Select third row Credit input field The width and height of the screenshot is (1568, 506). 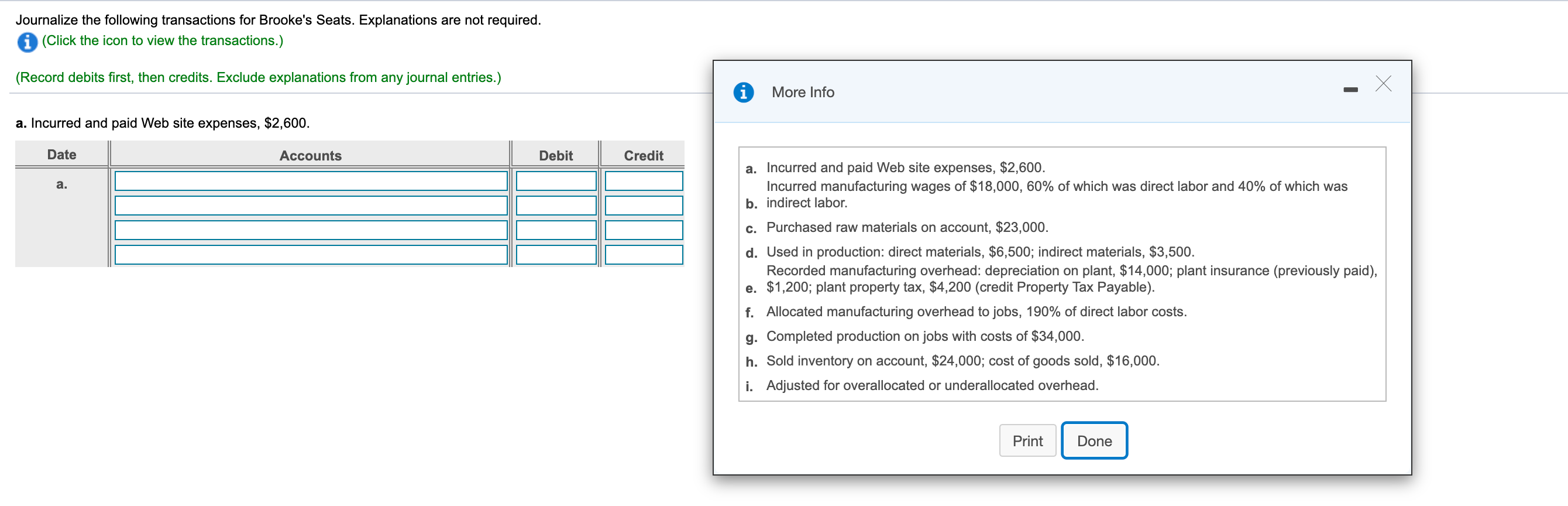(x=644, y=230)
